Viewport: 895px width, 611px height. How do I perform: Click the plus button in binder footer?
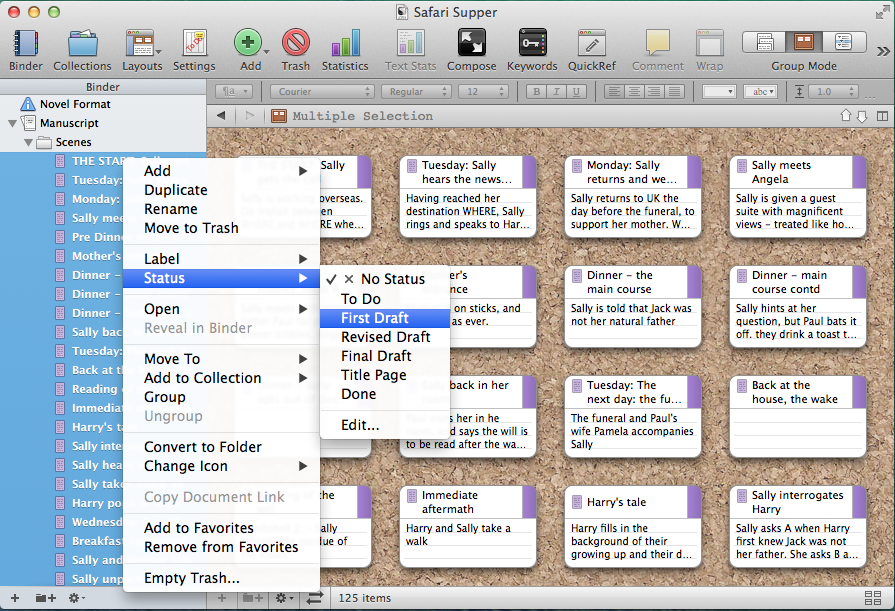pyautogui.click(x=15, y=598)
